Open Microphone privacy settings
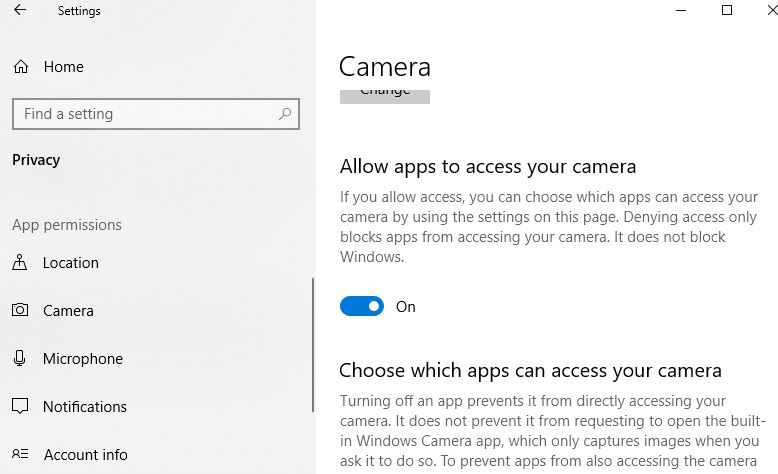 (x=83, y=359)
